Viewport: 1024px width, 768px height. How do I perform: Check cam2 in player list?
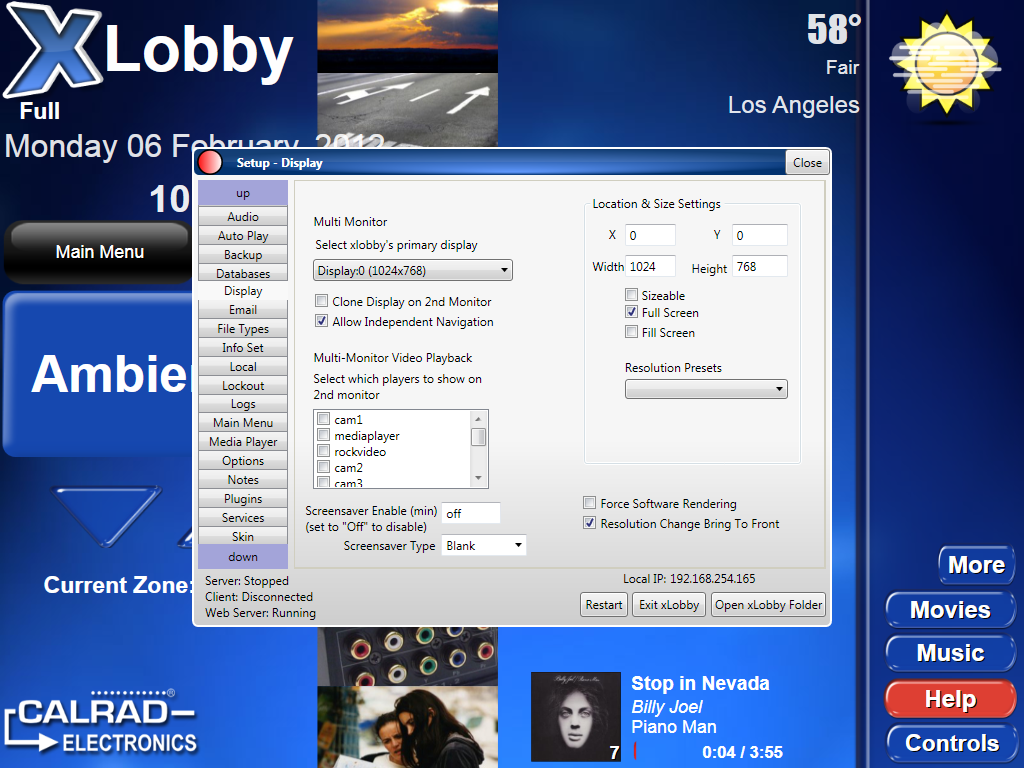(323, 467)
